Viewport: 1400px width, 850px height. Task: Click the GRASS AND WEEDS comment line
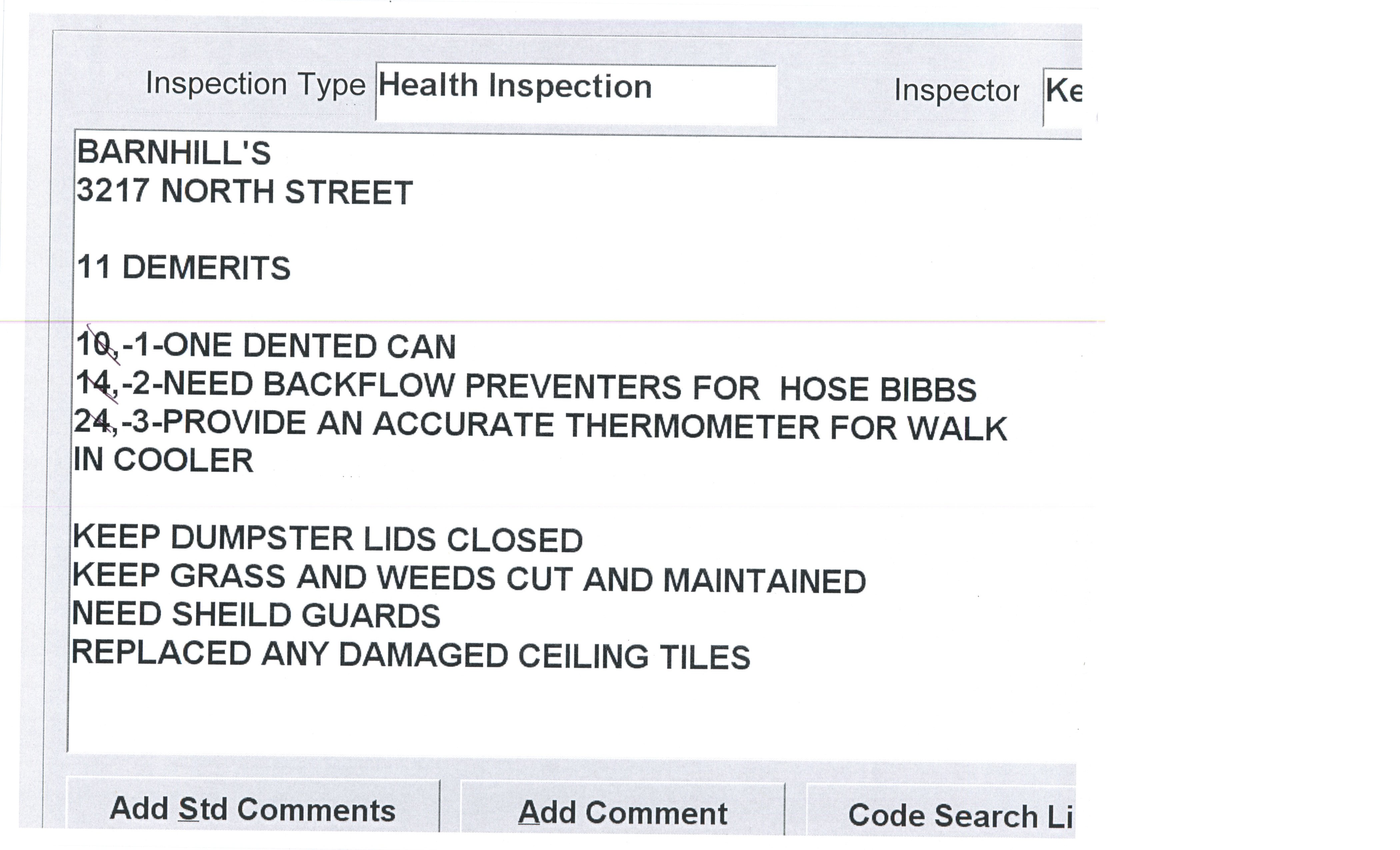click(x=469, y=578)
